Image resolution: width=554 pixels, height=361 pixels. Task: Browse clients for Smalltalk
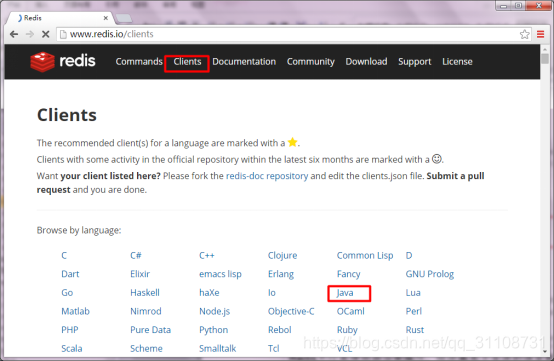click(217, 349)
